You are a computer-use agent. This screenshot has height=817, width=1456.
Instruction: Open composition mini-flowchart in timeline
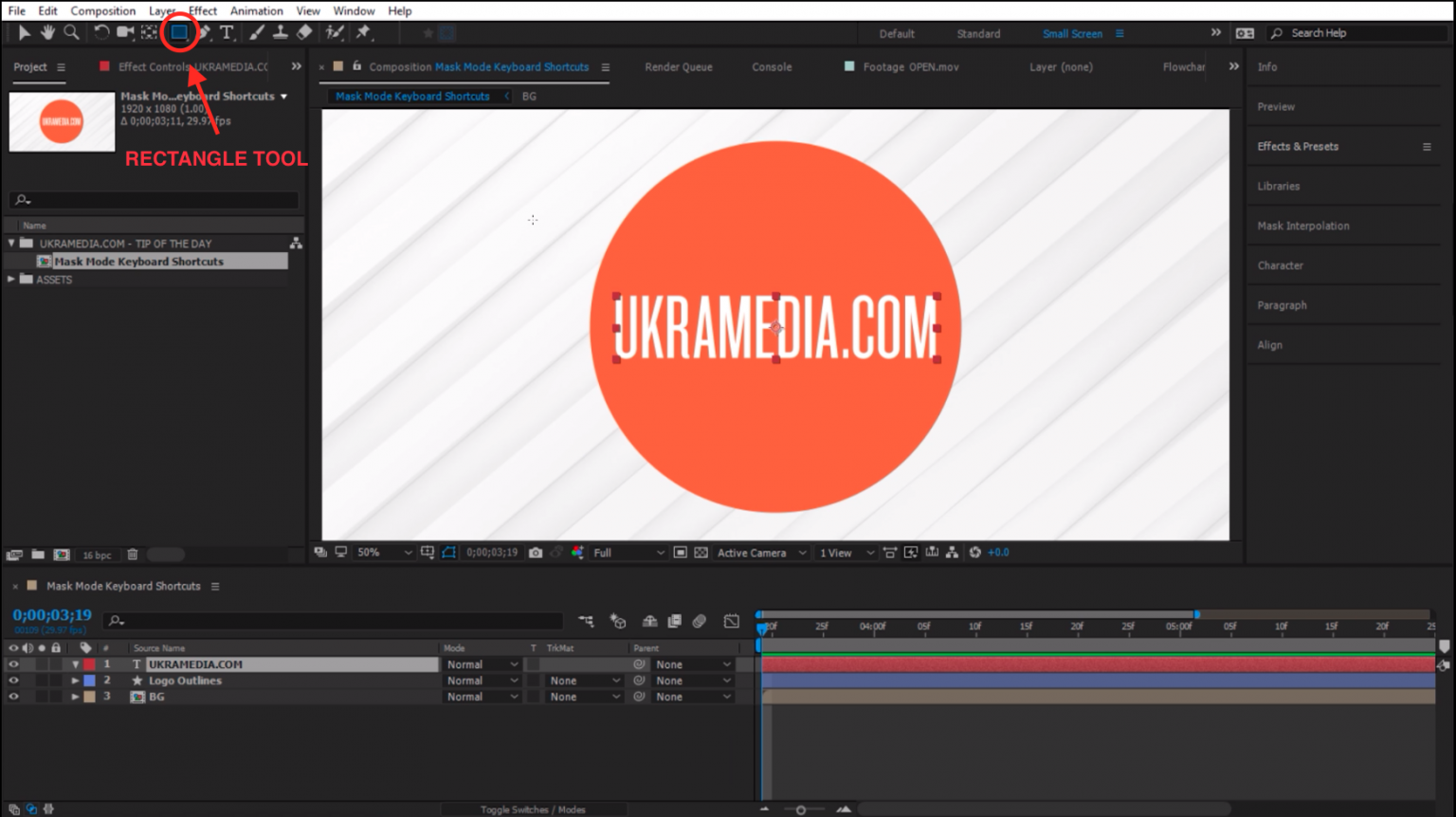point(586,622)
